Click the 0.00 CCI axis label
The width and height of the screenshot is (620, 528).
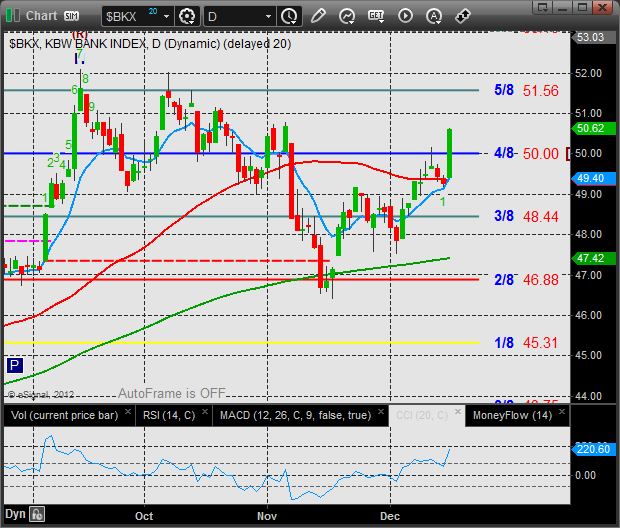(x=585, y=475)
